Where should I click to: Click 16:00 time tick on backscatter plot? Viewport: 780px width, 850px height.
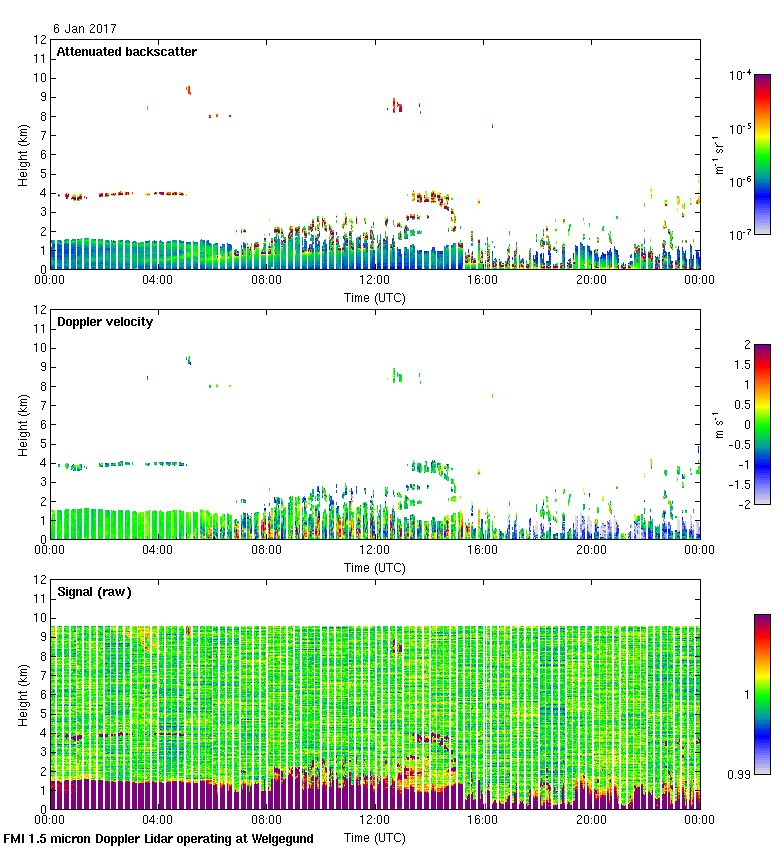[483, 280]
